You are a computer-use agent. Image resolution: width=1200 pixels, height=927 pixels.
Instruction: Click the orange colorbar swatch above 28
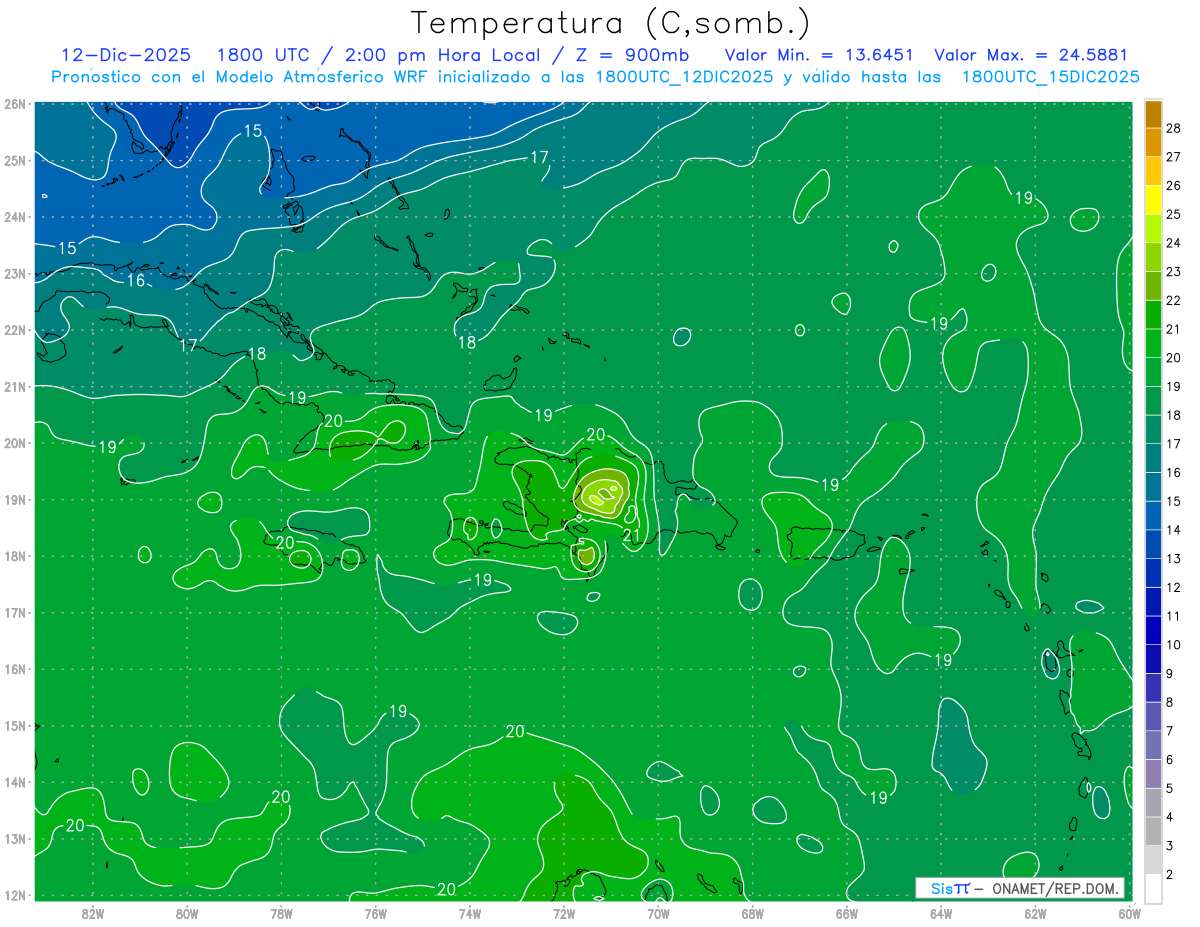pos(1153,113)
